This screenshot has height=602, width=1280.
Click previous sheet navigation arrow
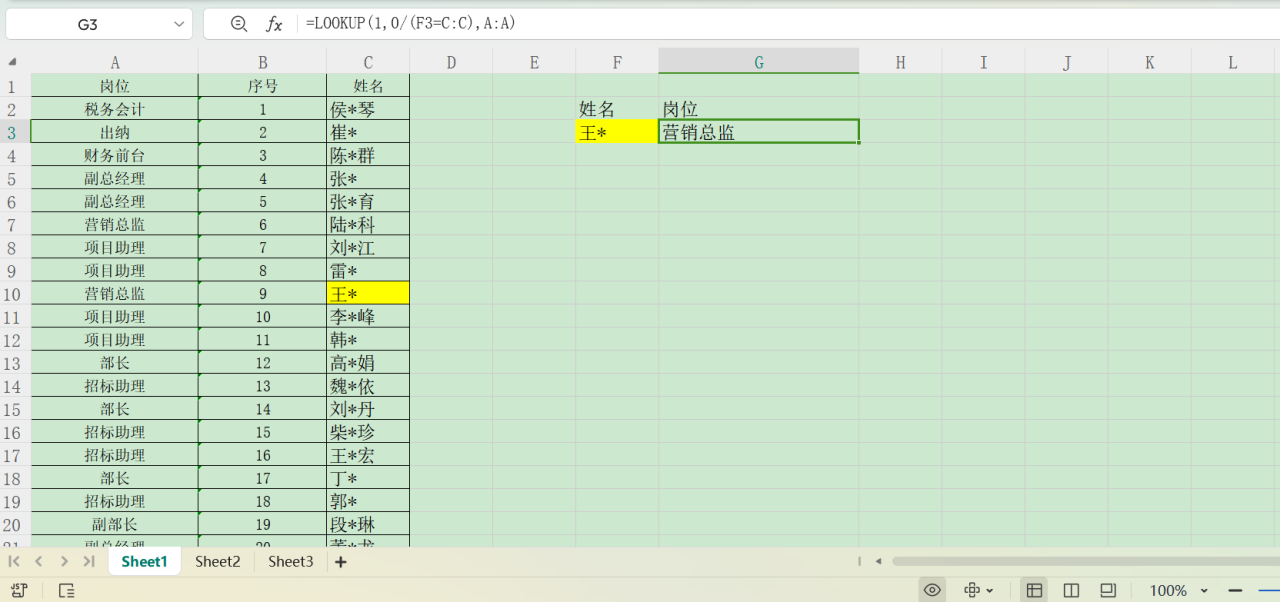[39, 562]
